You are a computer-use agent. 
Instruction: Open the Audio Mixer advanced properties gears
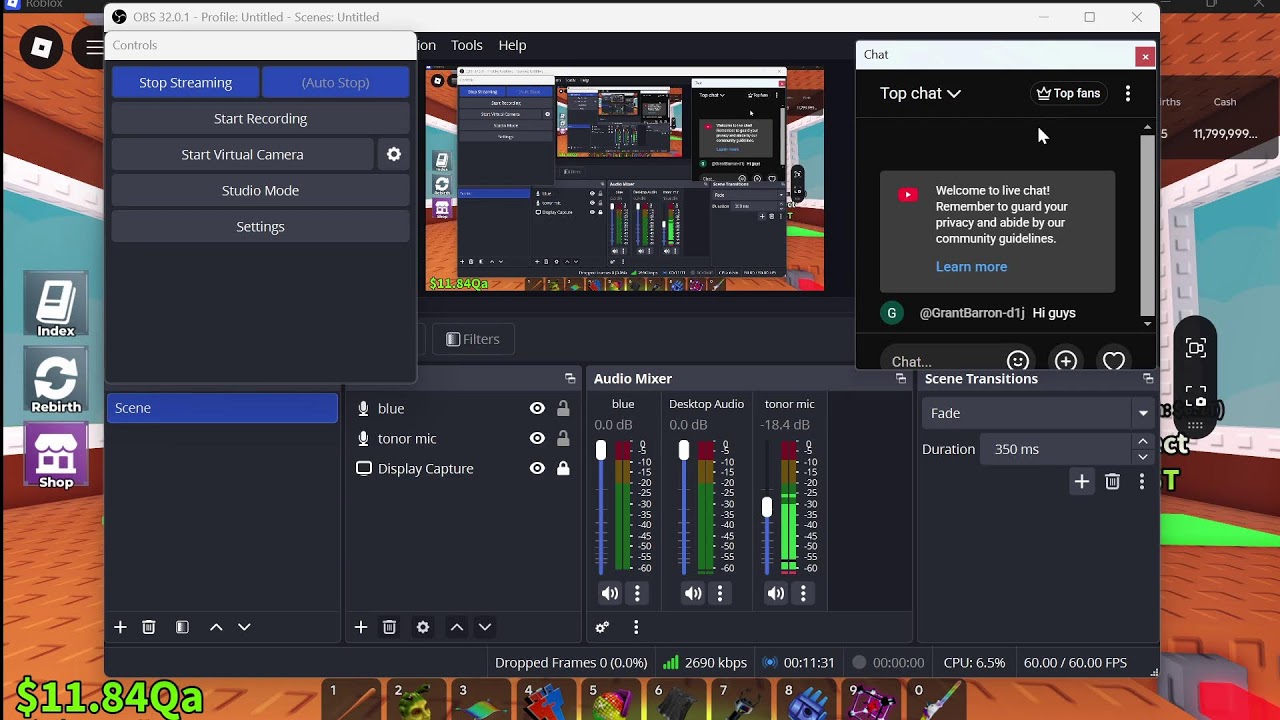[x=602, y=627]
